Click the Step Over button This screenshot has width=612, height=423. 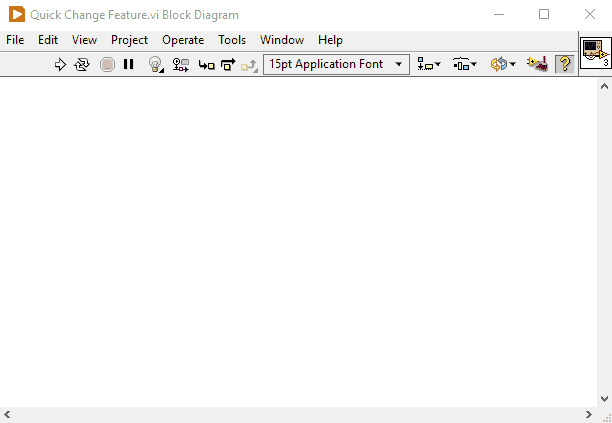[228, 64]
